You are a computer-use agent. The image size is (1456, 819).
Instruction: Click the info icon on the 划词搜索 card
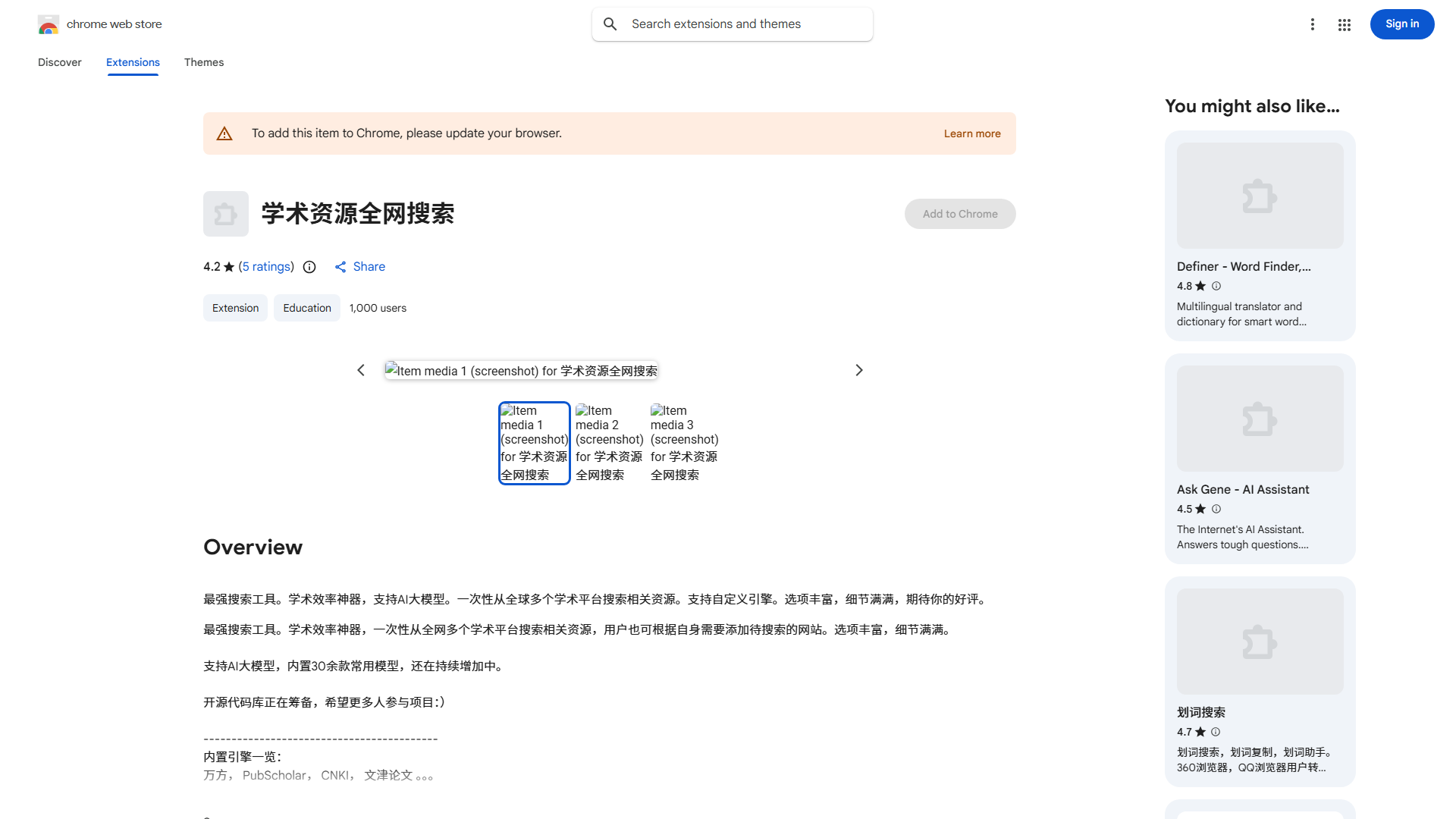(x=1215, y=732)
